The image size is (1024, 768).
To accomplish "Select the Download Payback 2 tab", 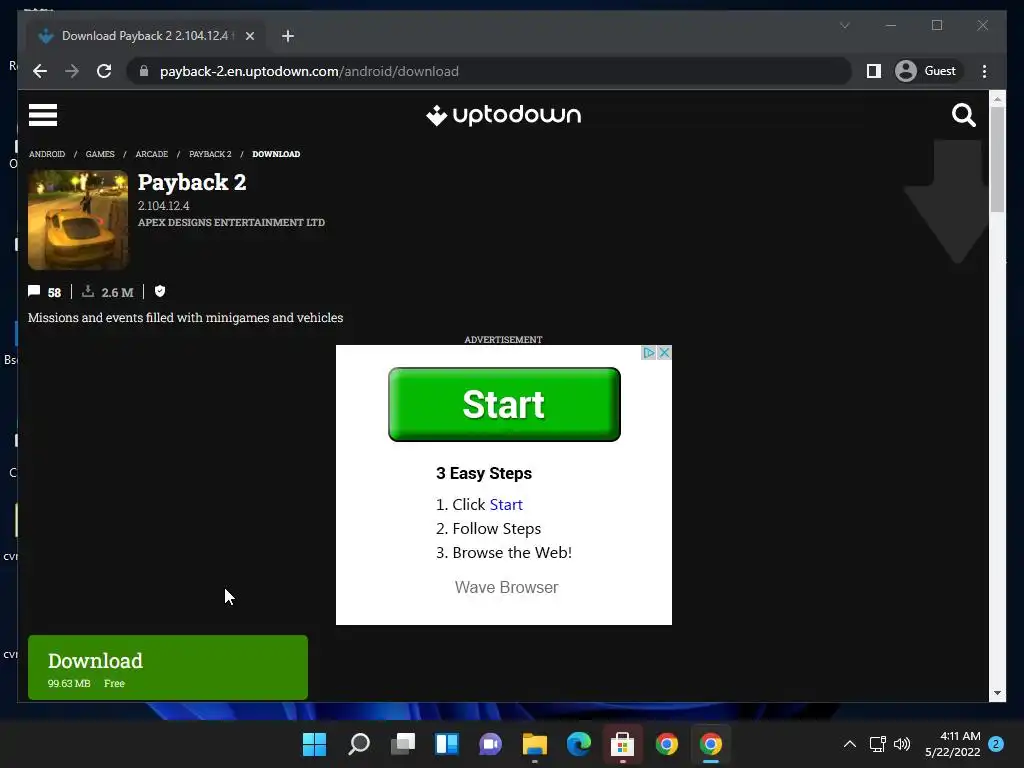I will pos(145,36).
